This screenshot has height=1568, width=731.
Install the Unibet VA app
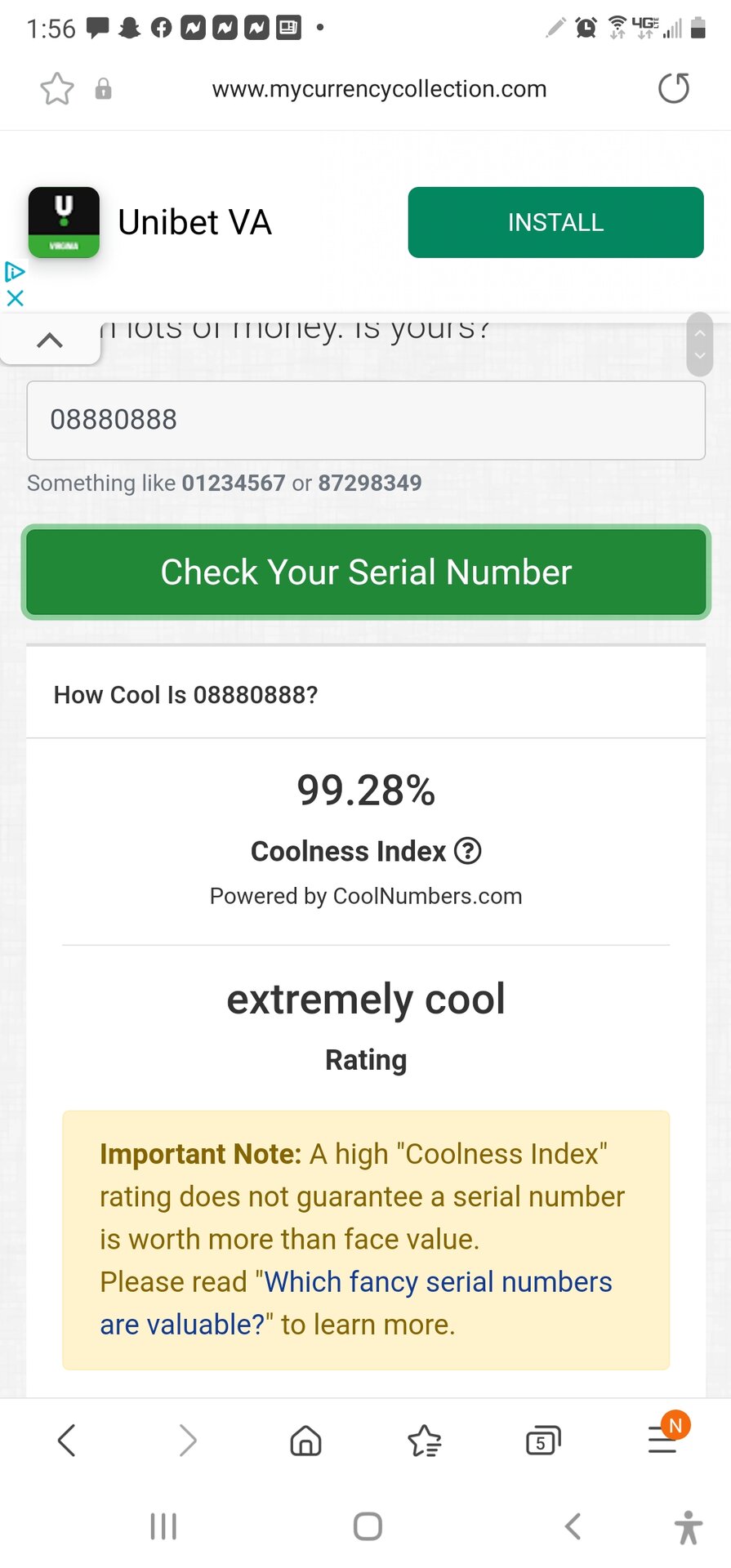tap(555, 222)
